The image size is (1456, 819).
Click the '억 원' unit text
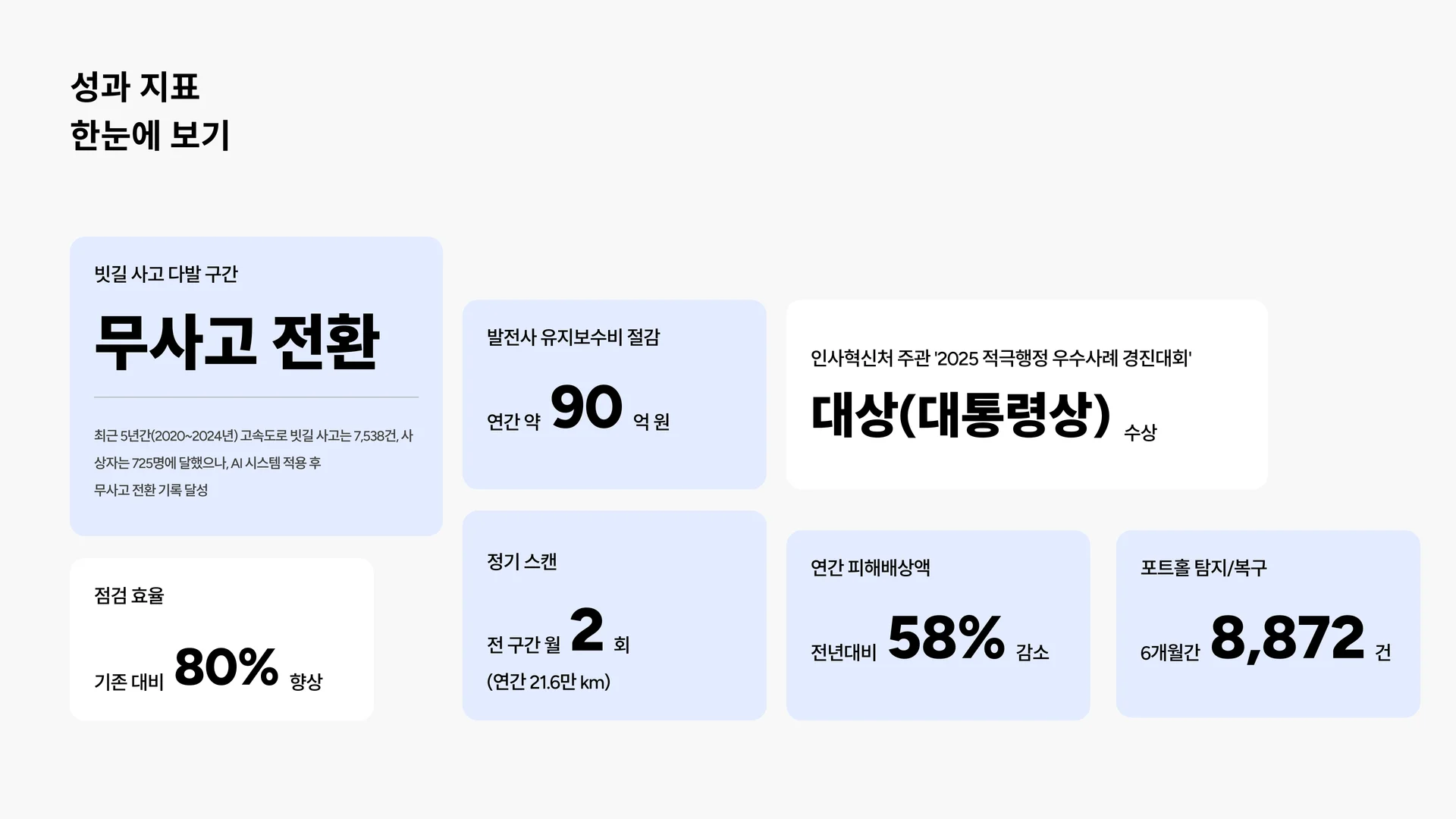coord(651,422)
